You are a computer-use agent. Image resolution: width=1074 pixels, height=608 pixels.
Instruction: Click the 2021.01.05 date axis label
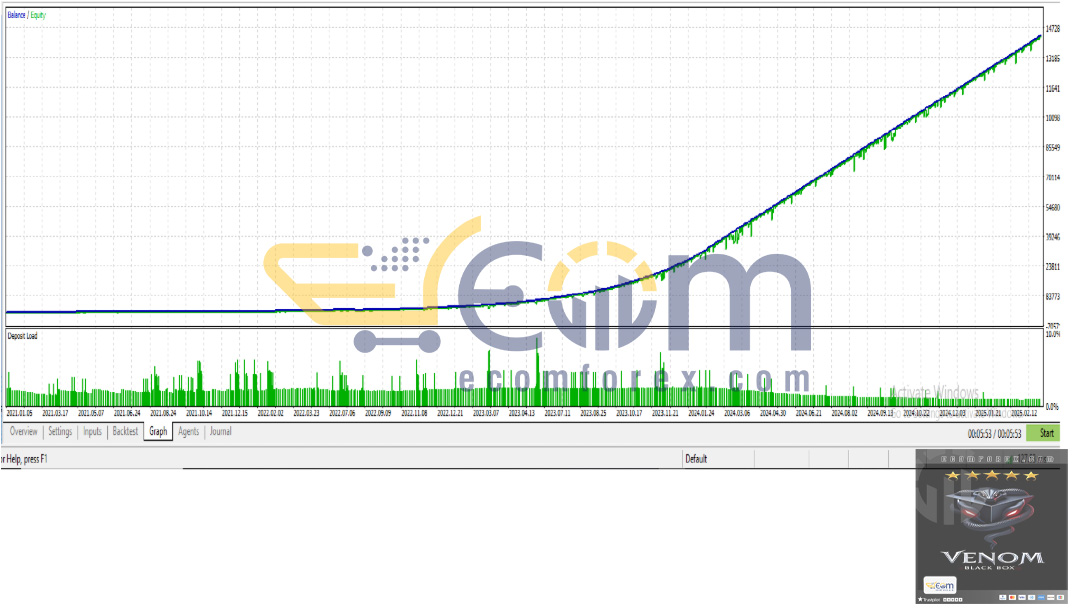[19, 414]
